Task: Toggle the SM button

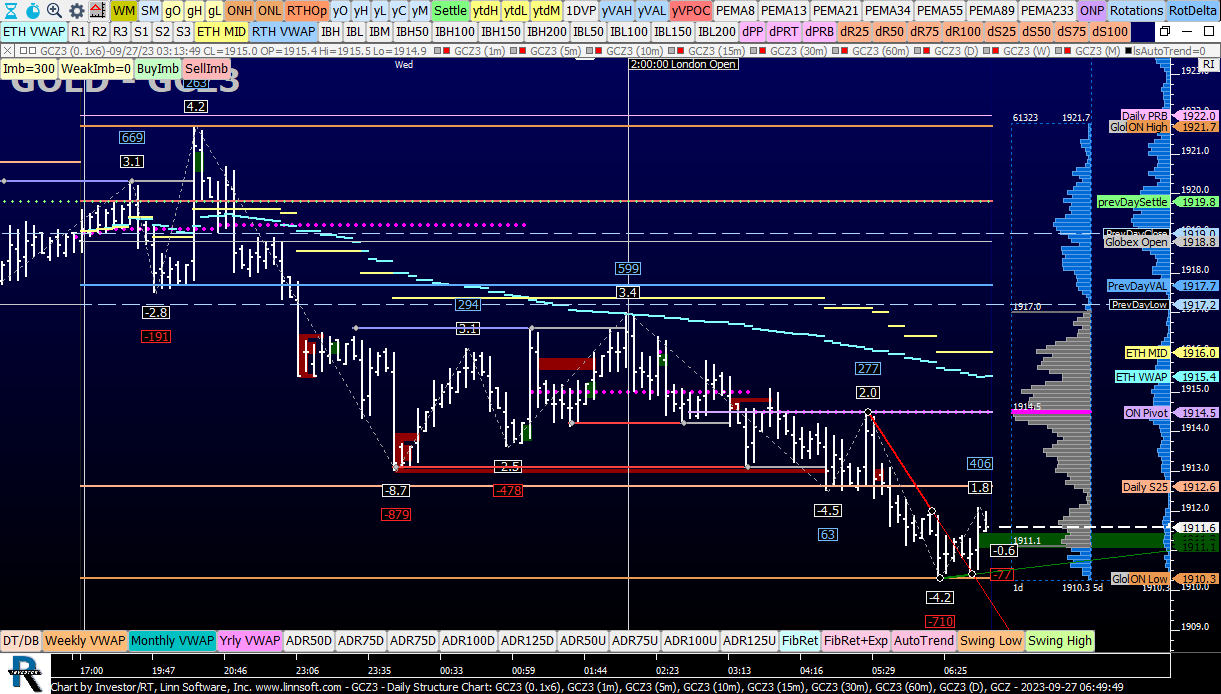Action: [150, 10]
